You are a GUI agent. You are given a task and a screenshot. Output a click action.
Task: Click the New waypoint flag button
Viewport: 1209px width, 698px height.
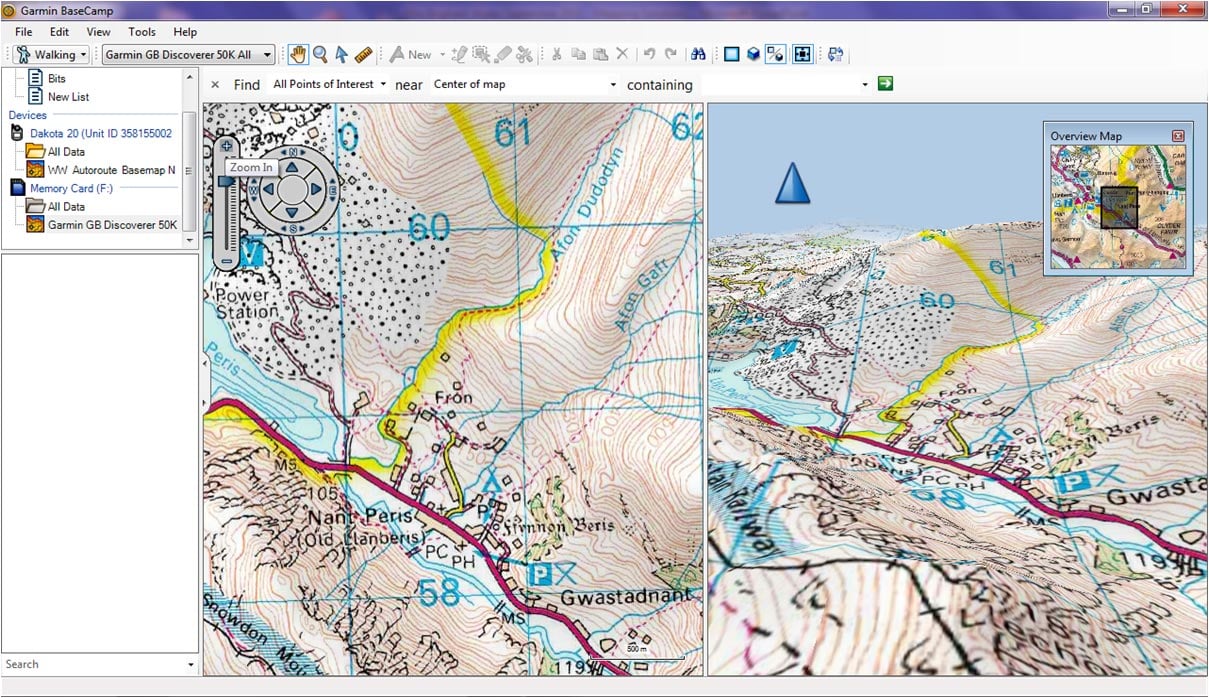[x=410, y=54]
